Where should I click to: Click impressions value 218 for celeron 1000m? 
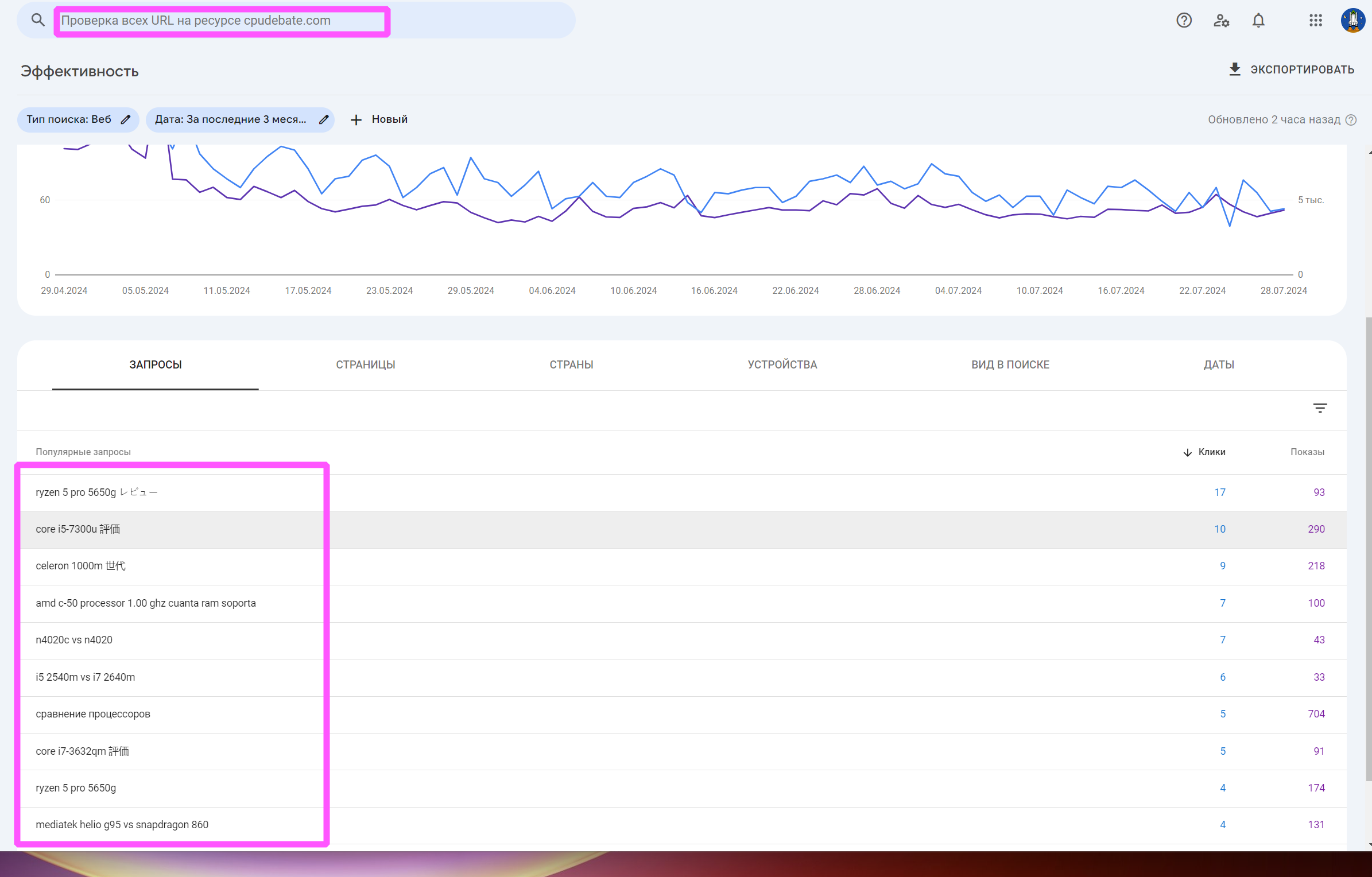point(1316,566)
